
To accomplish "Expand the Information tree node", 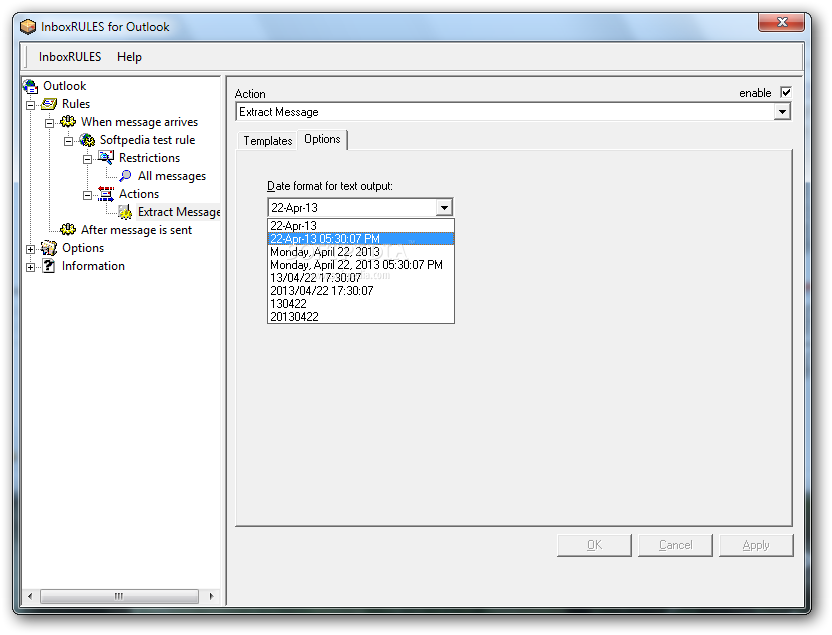I will tap(31, 267).
